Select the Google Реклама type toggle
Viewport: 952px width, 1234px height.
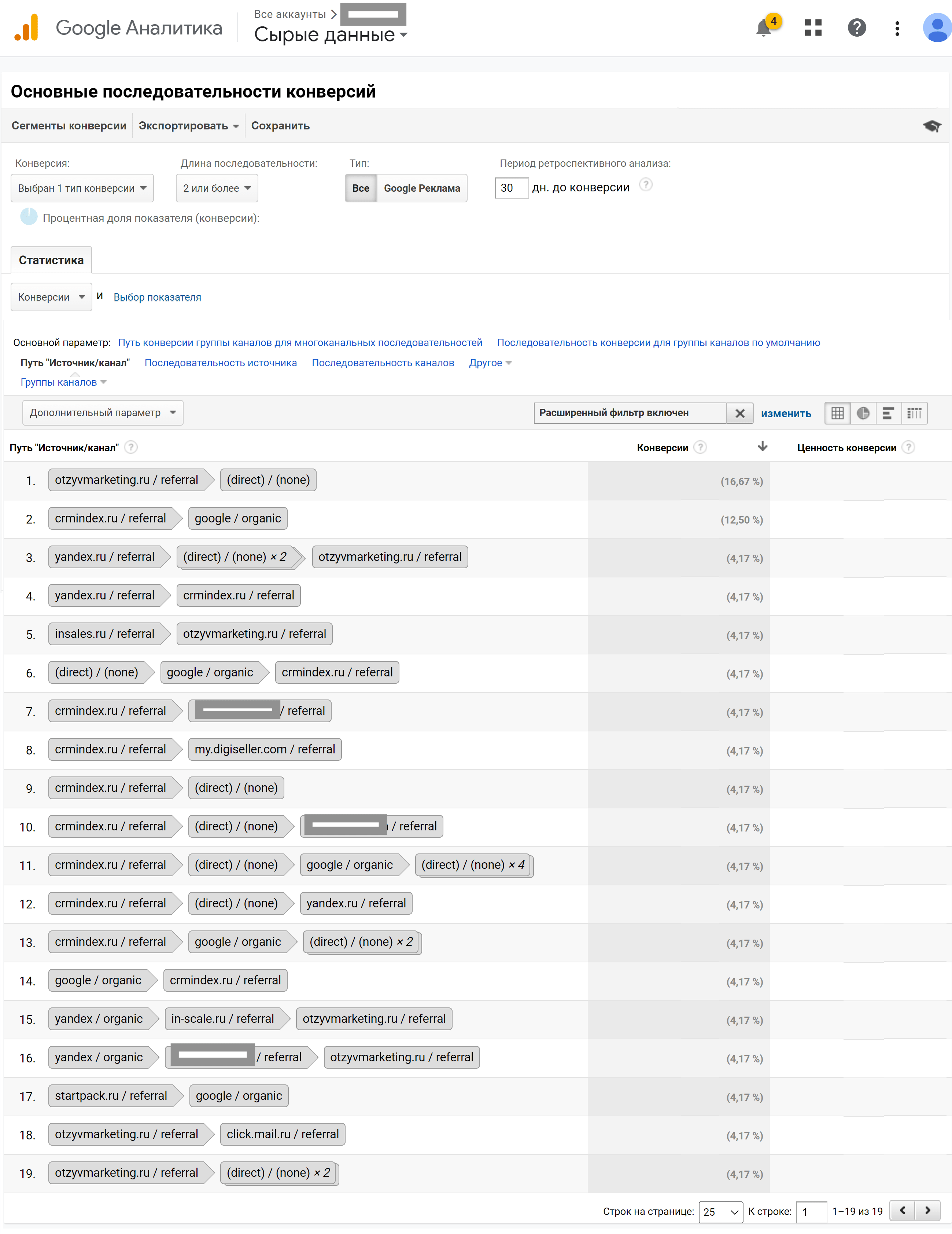[422, 188]
